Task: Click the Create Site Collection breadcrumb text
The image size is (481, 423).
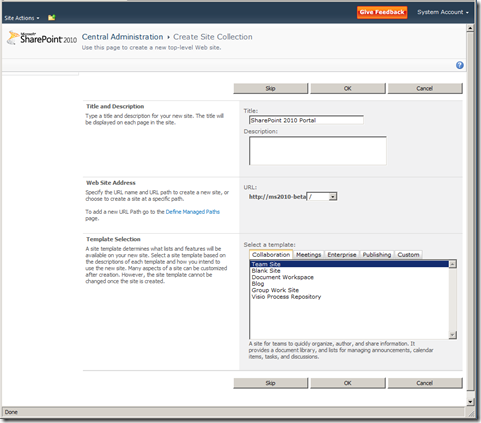Action: 213,37
